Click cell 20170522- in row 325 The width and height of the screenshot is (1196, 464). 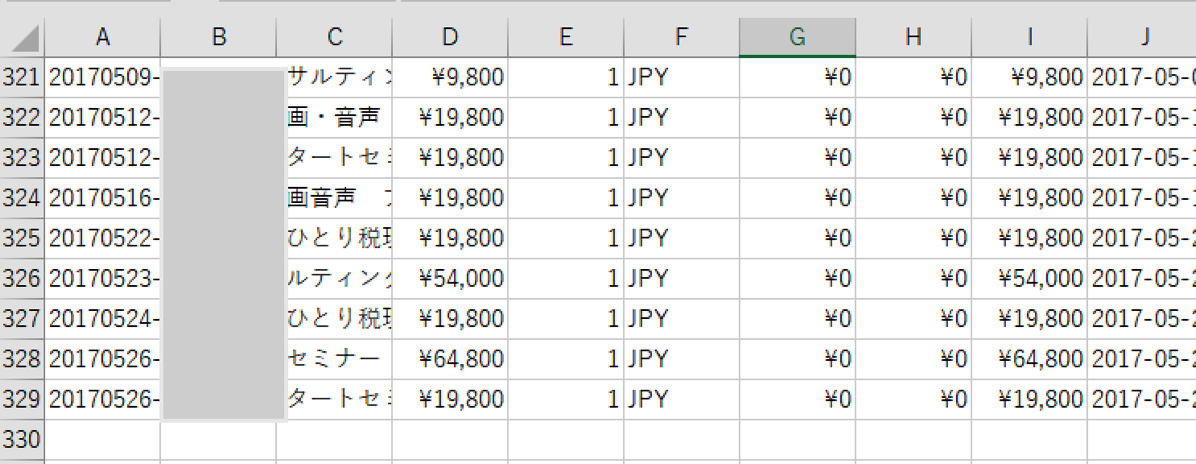coord(103,238)
